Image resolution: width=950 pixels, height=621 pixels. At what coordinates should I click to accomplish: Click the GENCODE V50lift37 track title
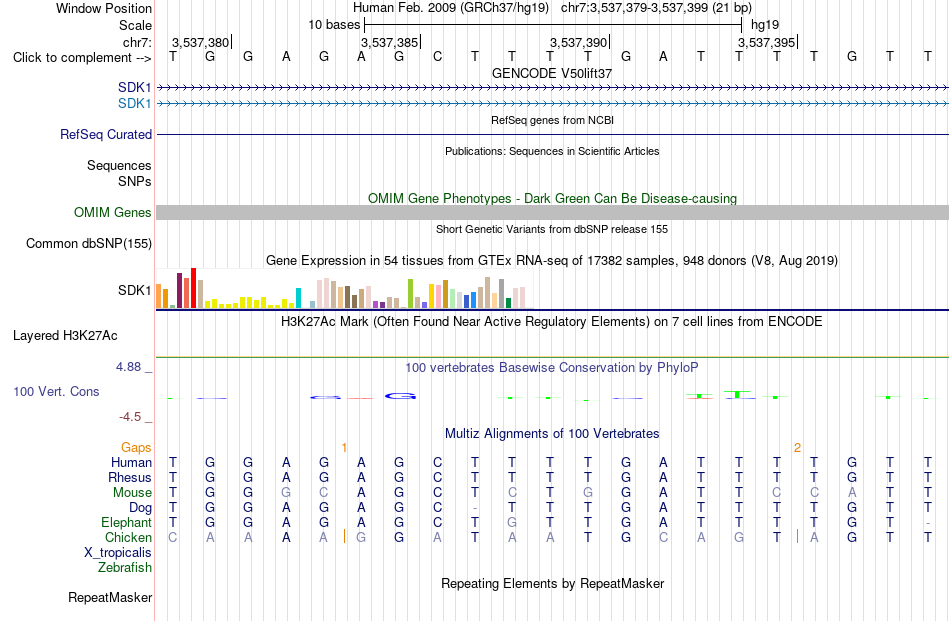(x=552, y=73)
